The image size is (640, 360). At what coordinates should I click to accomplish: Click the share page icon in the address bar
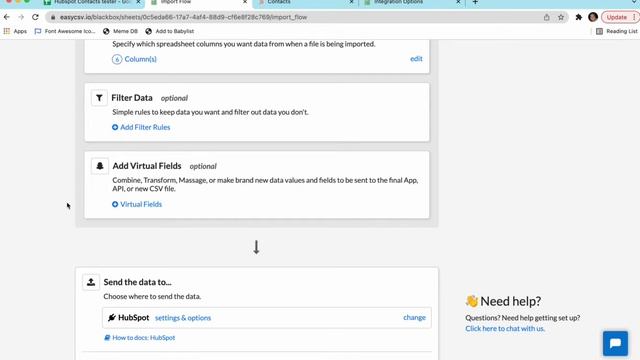click(547, 17)
